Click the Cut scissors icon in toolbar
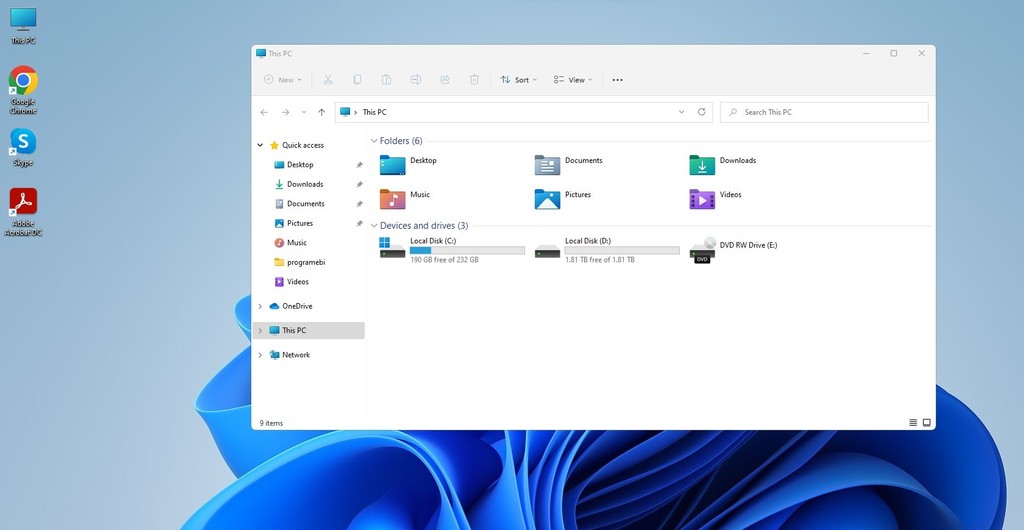The image size is (1024, 530). tap(328, 80)
